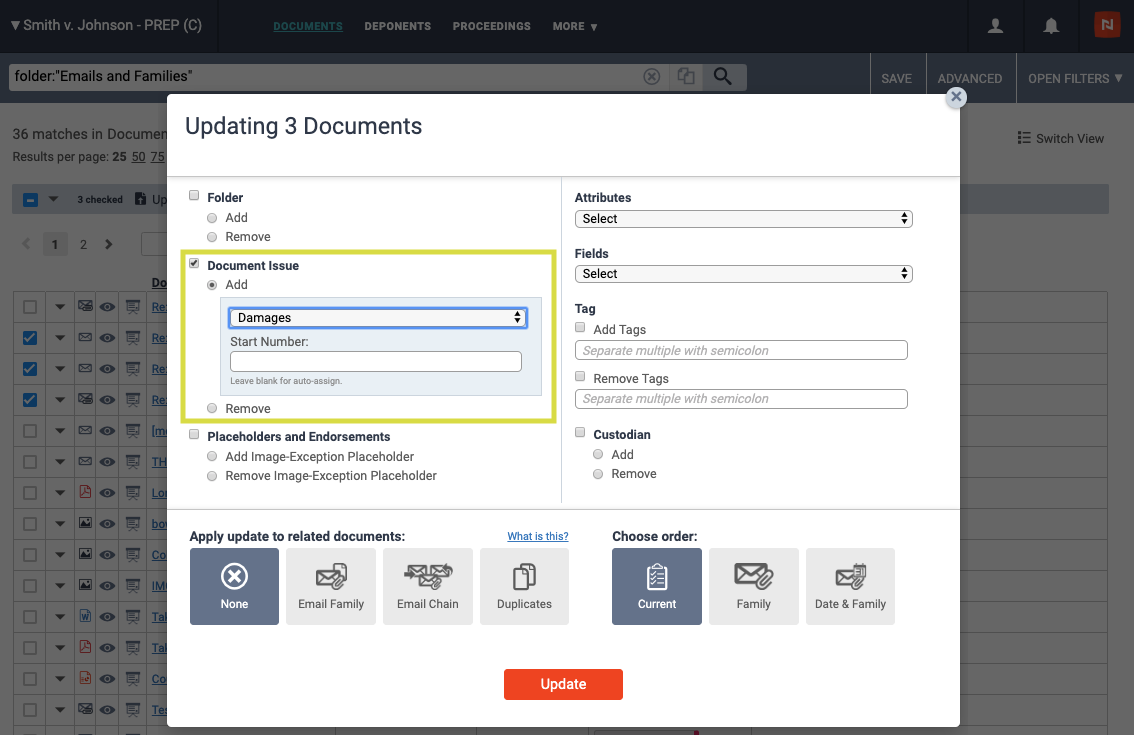Select Remove Image-Exception Placeholder radio

(x=212, y=476)
